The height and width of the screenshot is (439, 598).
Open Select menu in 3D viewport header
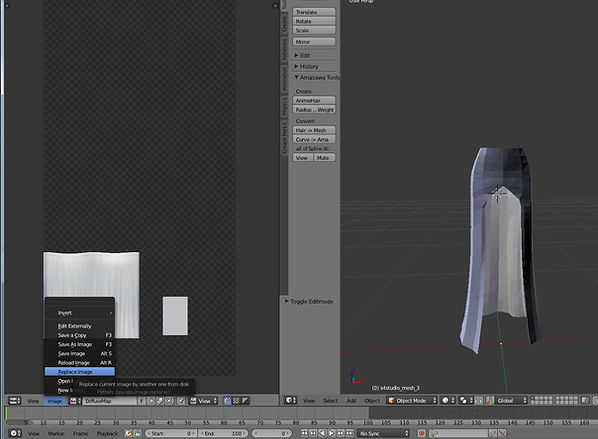[330, 400]
